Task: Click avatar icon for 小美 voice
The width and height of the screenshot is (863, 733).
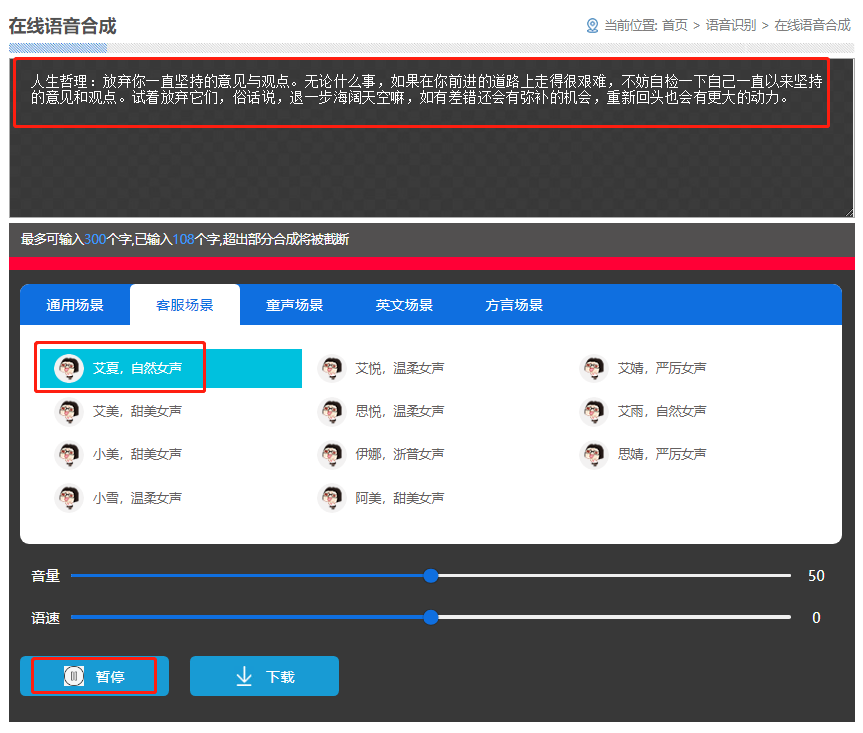Action: (69, 454)
